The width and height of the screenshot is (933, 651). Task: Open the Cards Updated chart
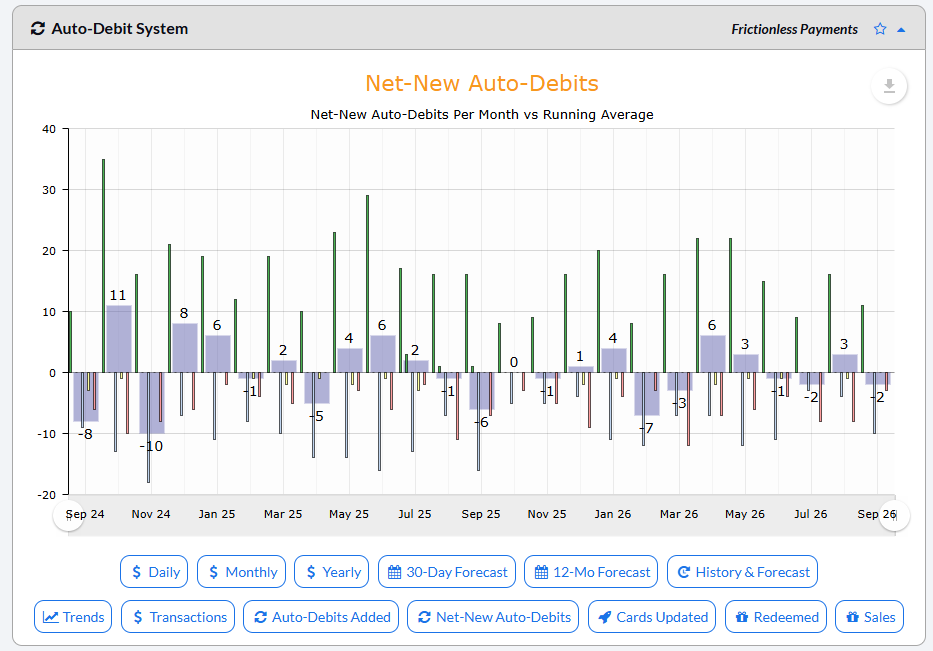tap(652, 617)
